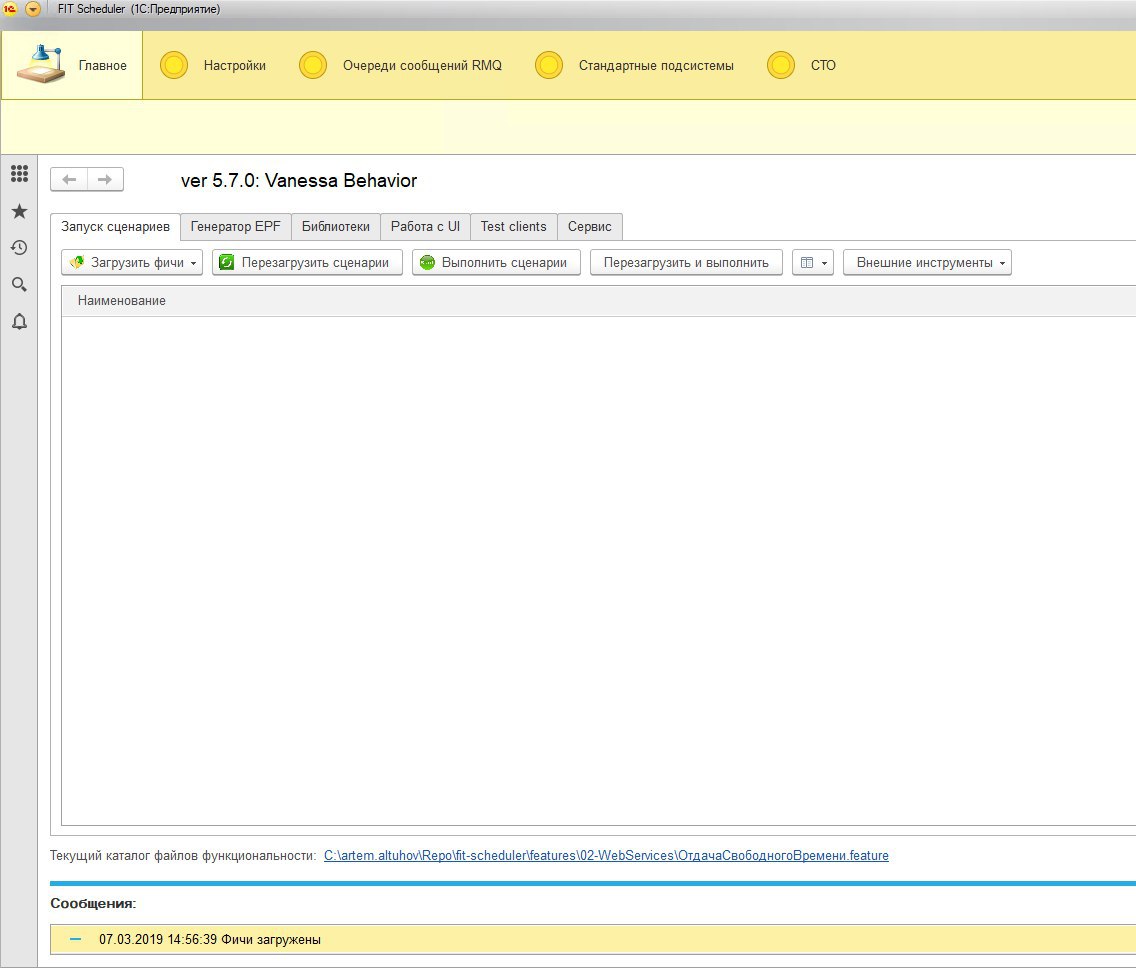Click Перезагрузить и выполнить button
The image size is (1136, 968).
[x=686, y=262]
